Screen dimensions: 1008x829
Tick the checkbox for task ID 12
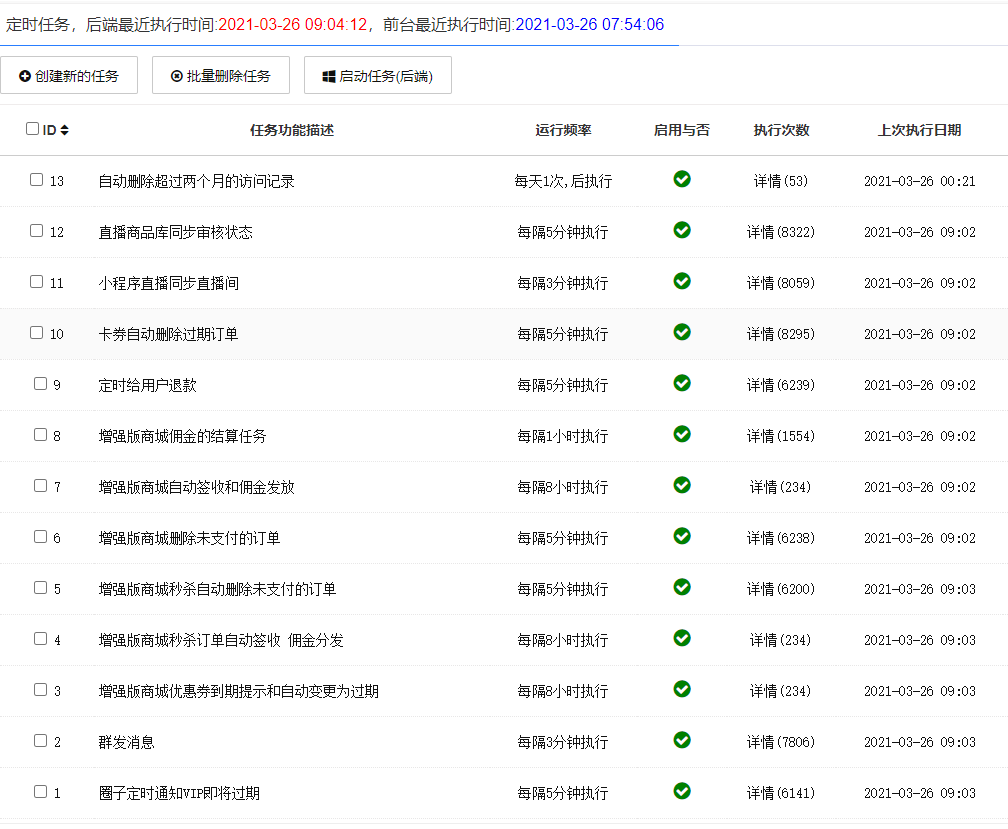tap(37, 231)
